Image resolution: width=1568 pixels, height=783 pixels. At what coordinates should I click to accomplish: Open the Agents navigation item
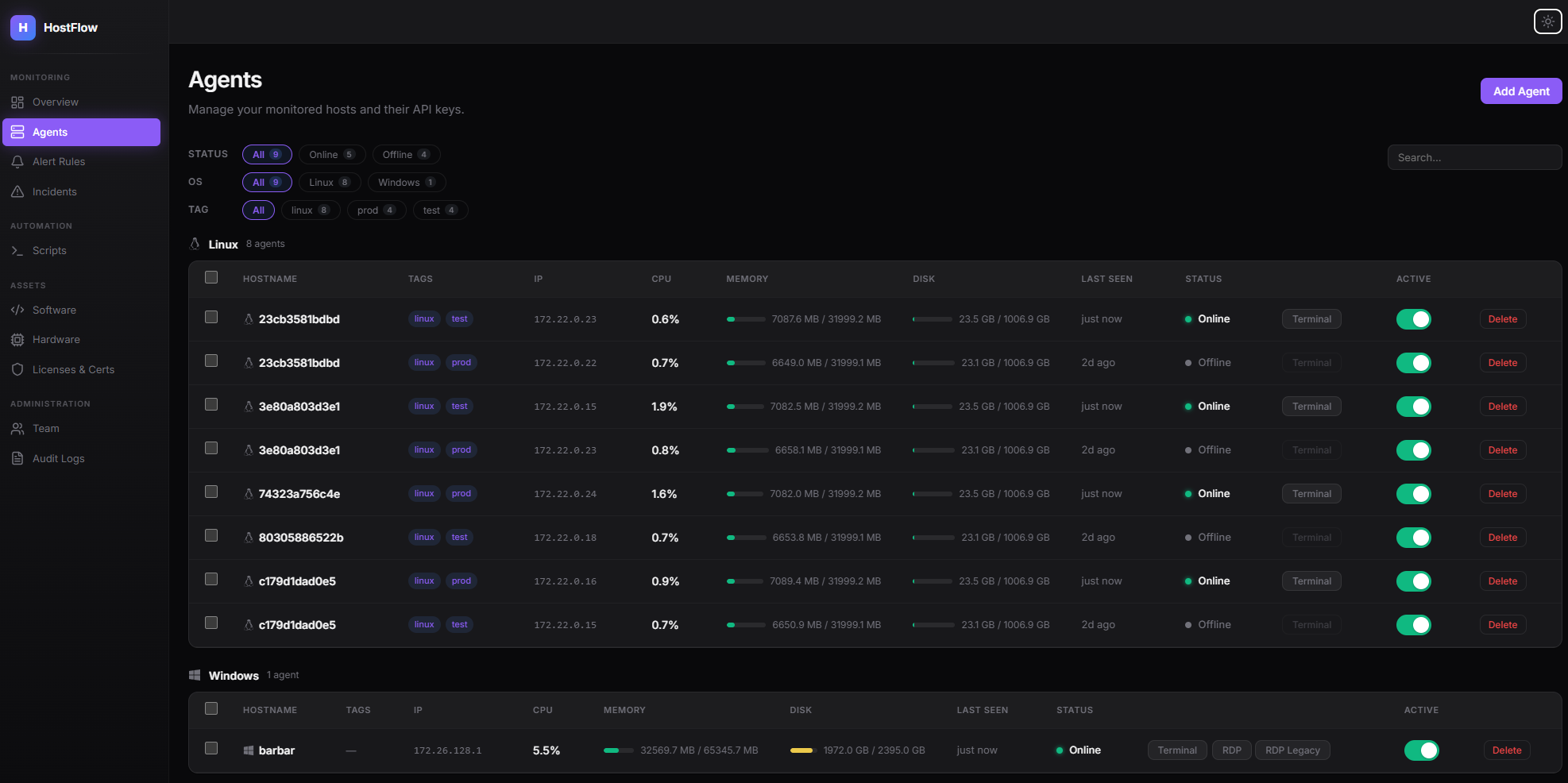pos(50,132)
